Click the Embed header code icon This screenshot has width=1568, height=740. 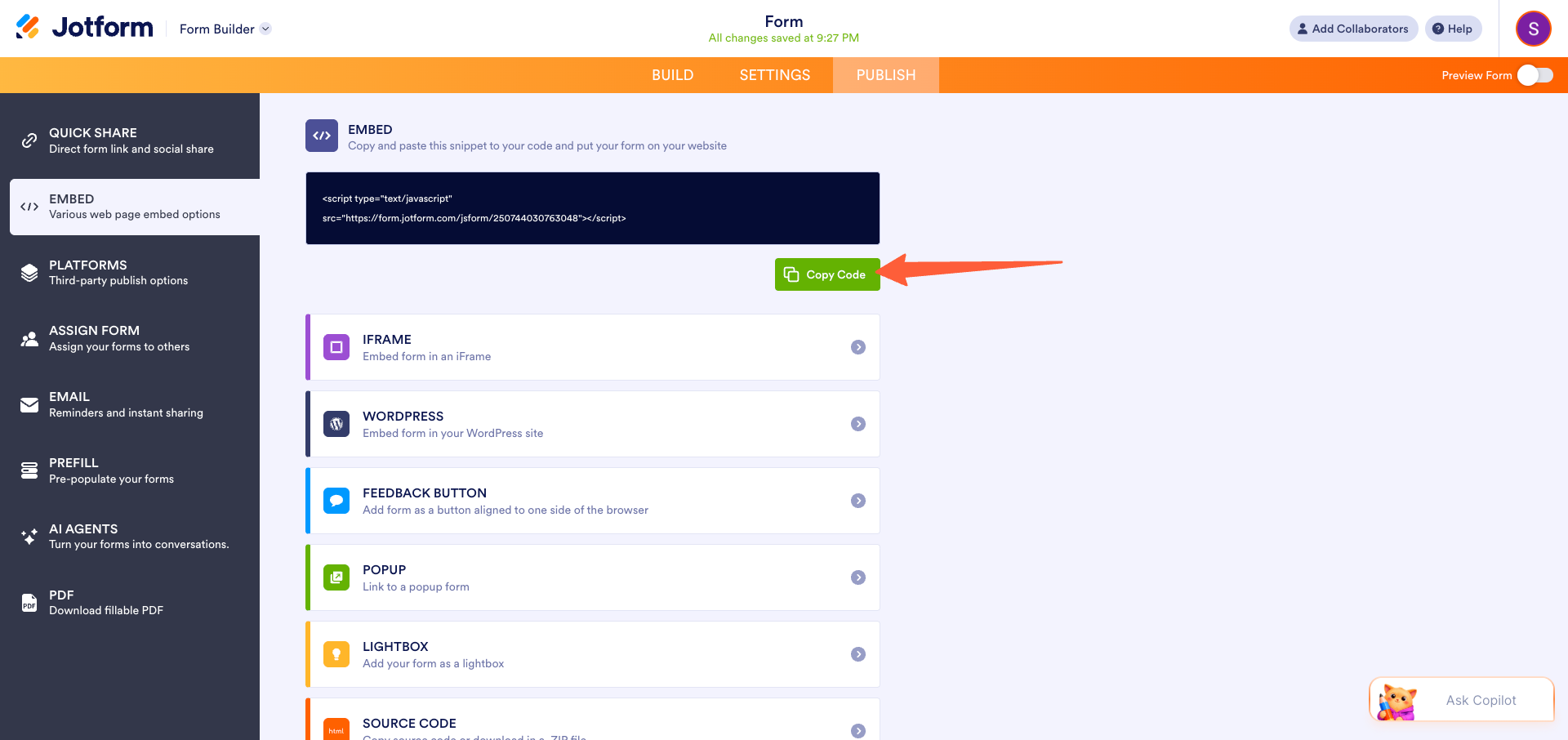pyautogui.click(x=322, y=136)
